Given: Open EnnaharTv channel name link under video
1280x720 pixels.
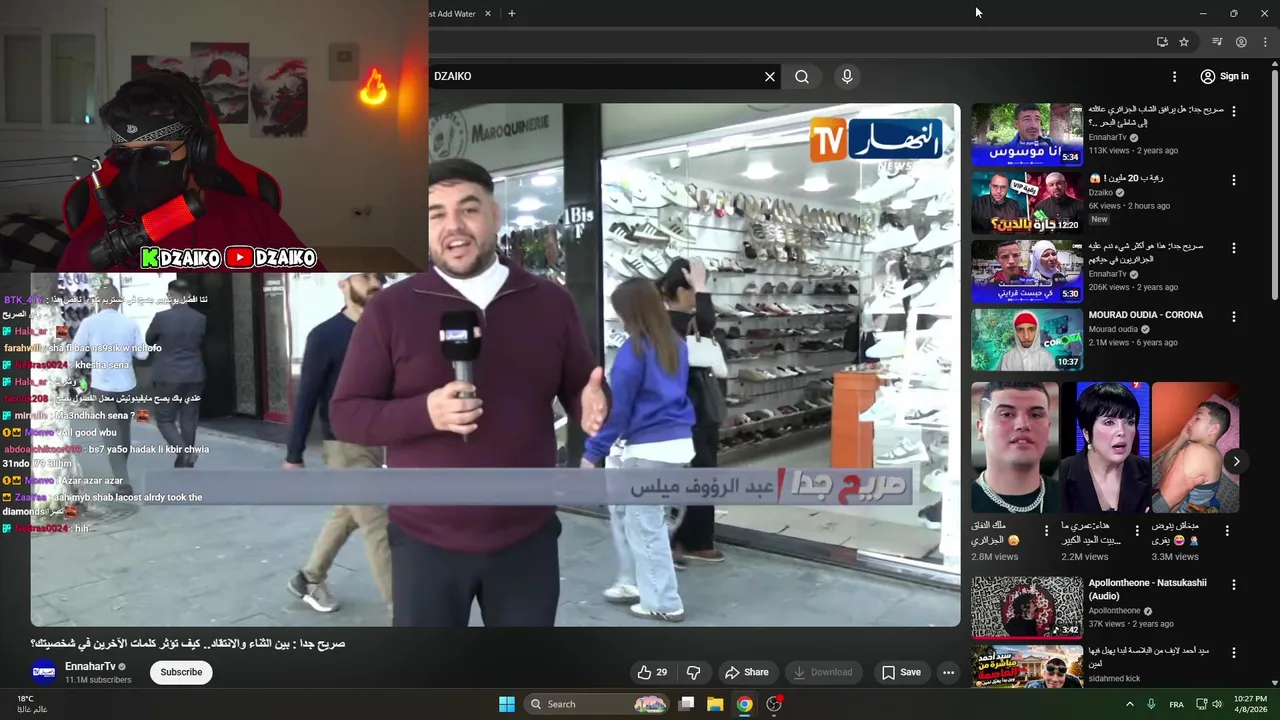Looking at the screenshot, I should click(90, 666).
